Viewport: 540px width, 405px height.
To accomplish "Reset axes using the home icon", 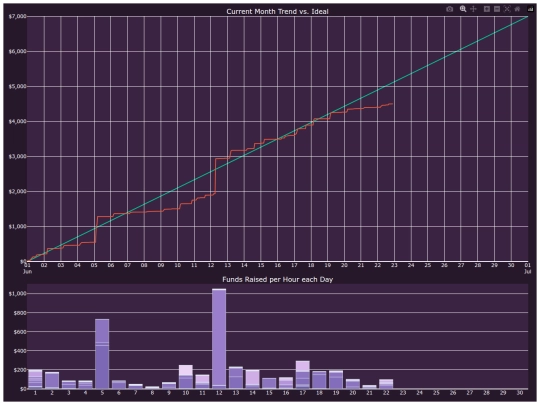I will click(x=517, y=9).
